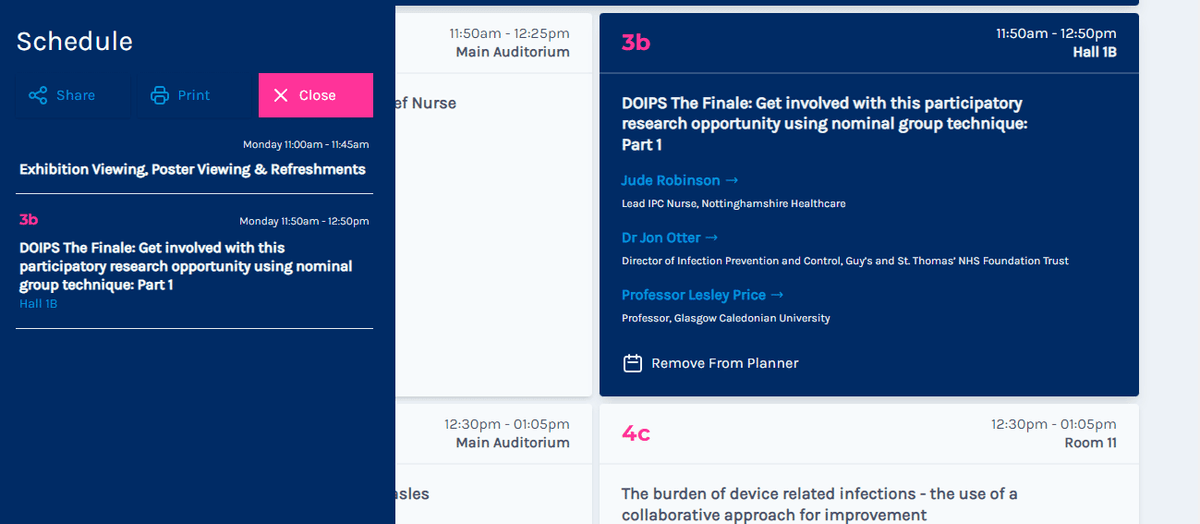
Task: Click the arrow after Dr Jon Otter
Action: (x=711, y=238)
